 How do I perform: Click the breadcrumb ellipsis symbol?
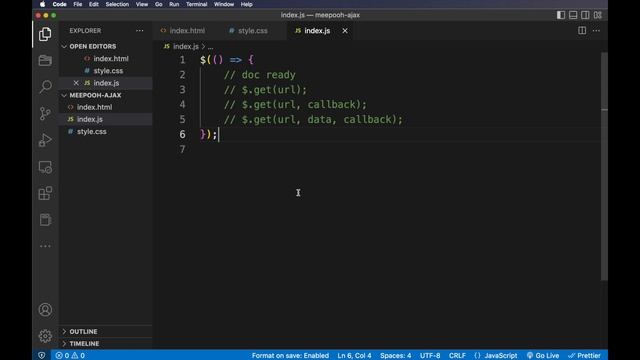coord(210,47)
